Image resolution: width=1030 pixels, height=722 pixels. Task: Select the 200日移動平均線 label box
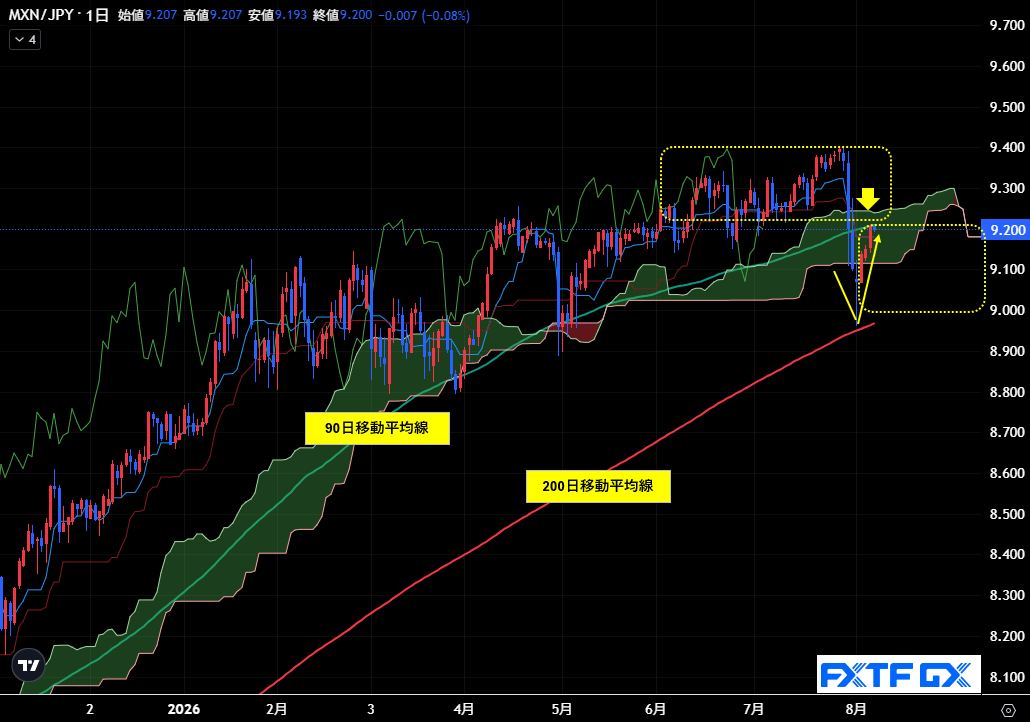coord(598,486)
